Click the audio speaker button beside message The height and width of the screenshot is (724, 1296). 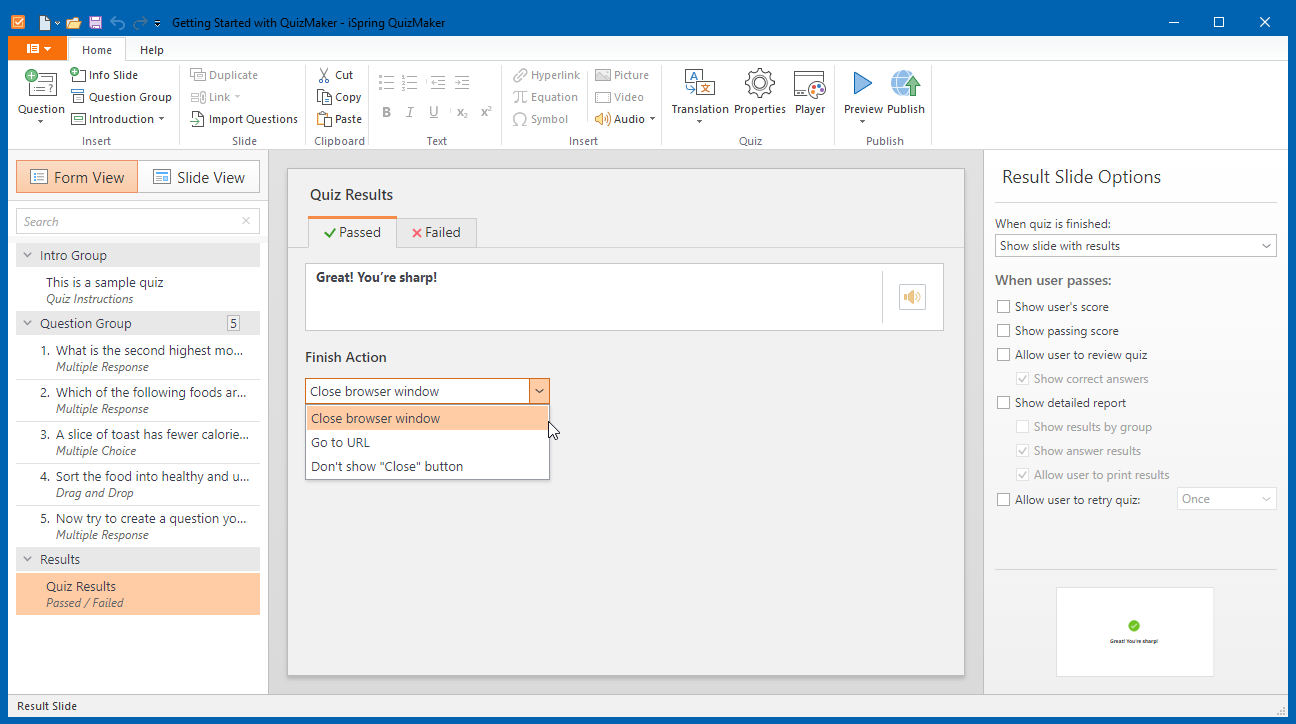click(912, 297)
